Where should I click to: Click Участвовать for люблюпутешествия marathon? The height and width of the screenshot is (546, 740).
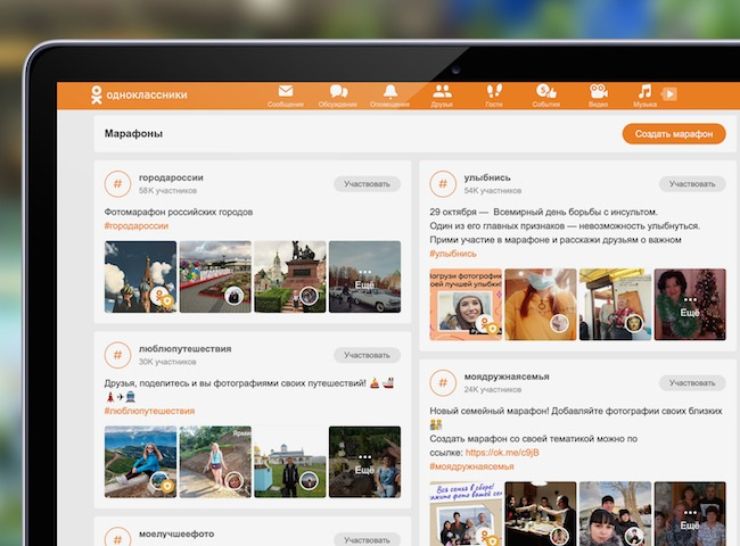pyautogui.click(x=367, y=355)
